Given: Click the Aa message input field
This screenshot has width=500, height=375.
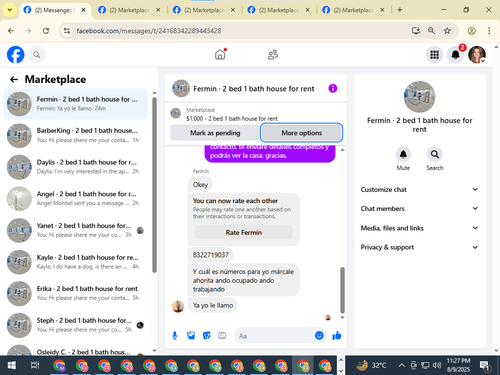Looking at the screenshot, I should pos(281,336).
